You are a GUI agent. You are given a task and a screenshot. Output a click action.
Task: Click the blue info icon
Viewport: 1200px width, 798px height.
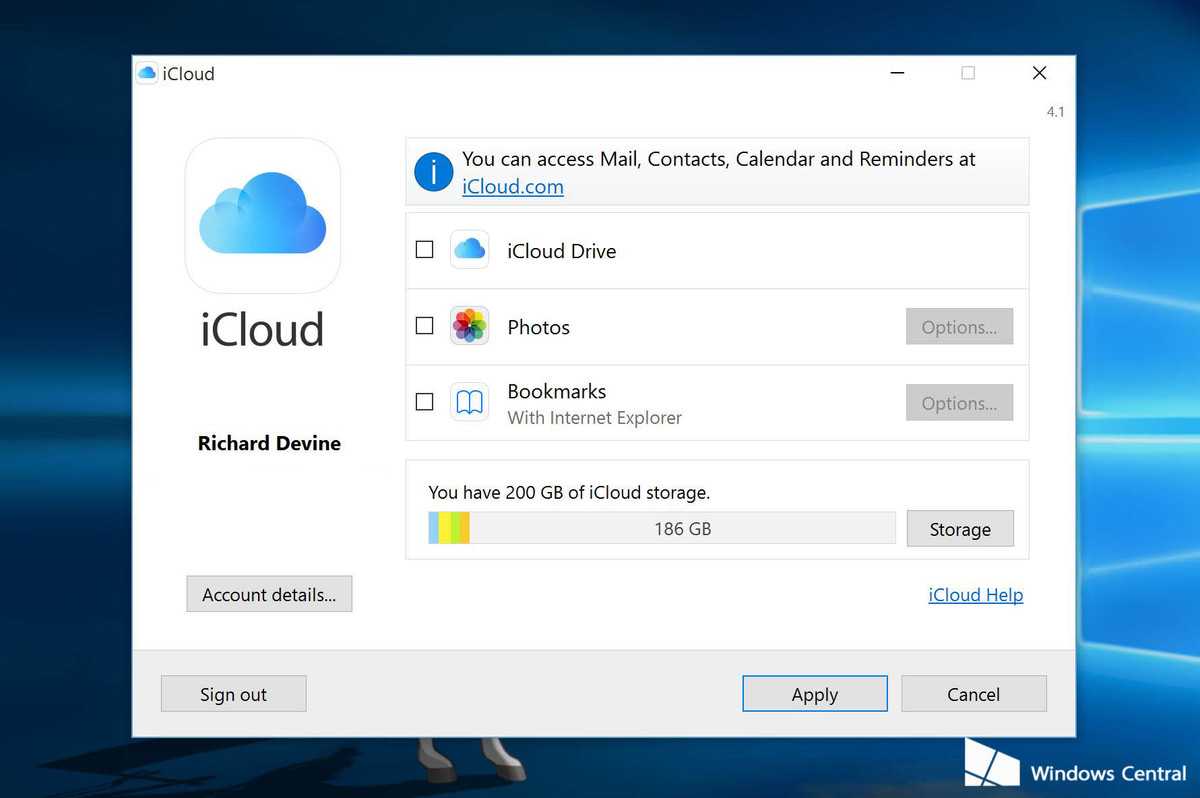(x=433, y=172)
